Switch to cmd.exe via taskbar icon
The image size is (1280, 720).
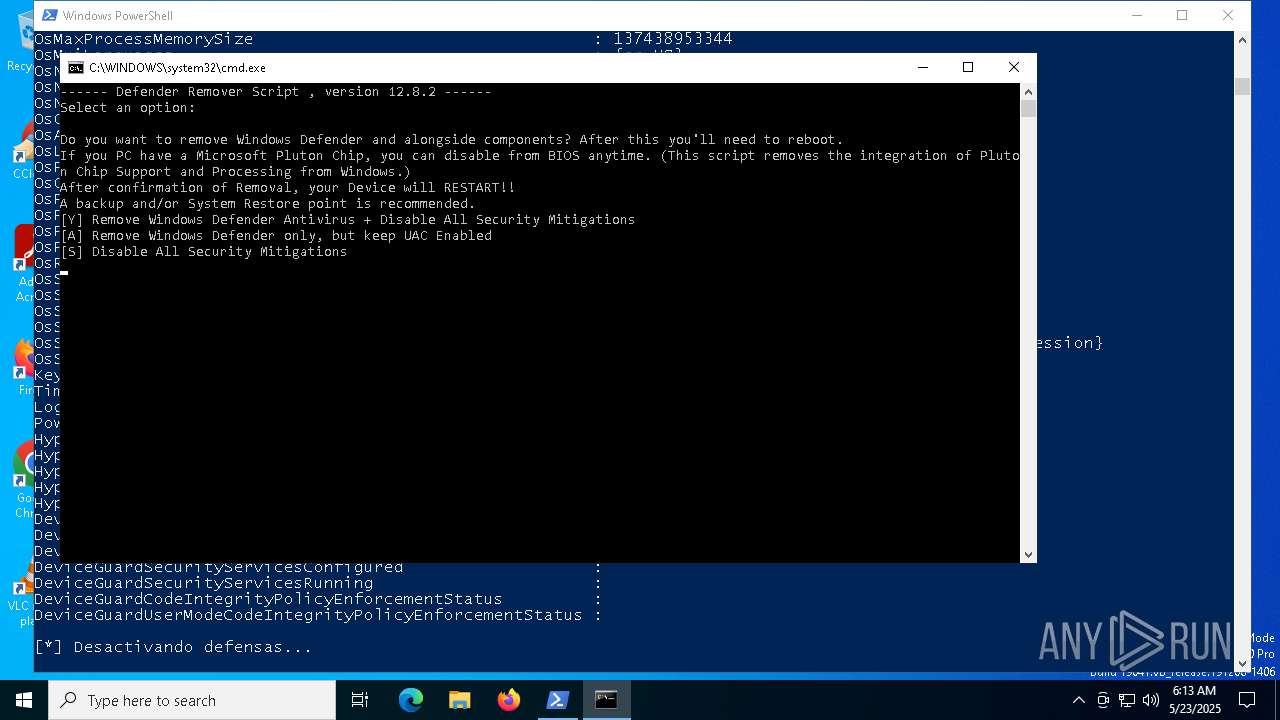tap(606, 700)
